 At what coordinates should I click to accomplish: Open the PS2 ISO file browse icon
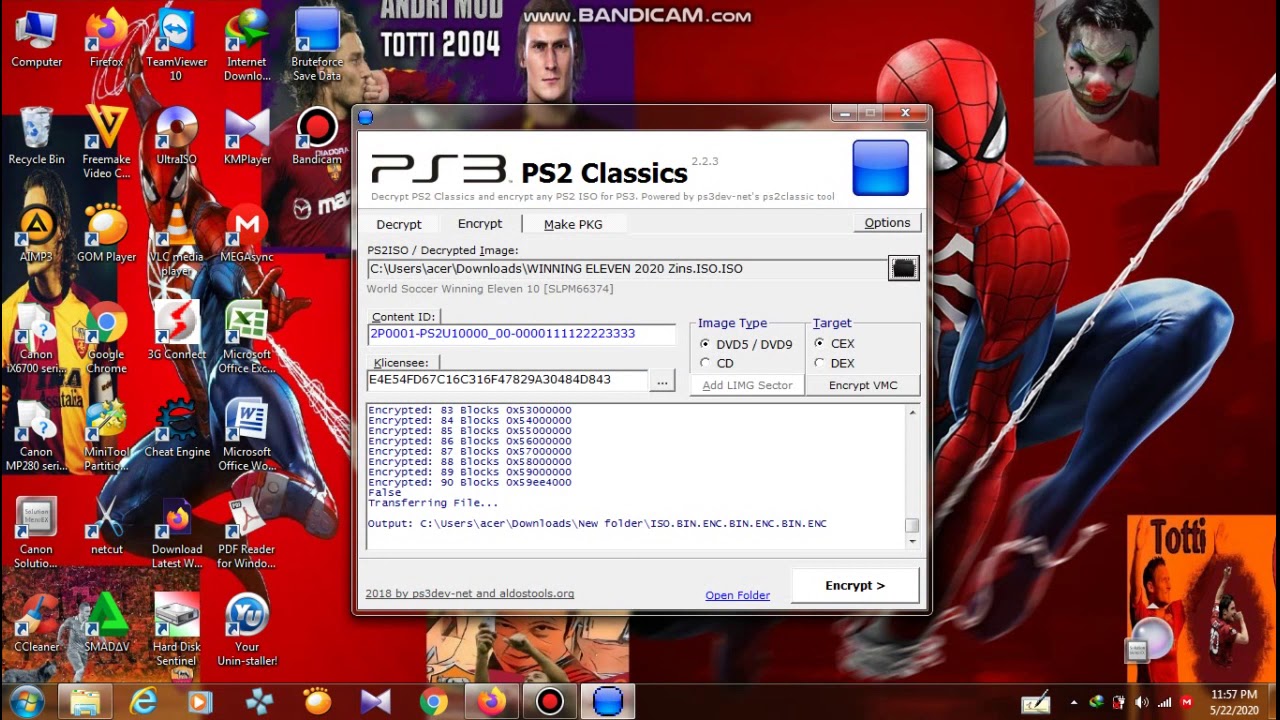(903, 268)
